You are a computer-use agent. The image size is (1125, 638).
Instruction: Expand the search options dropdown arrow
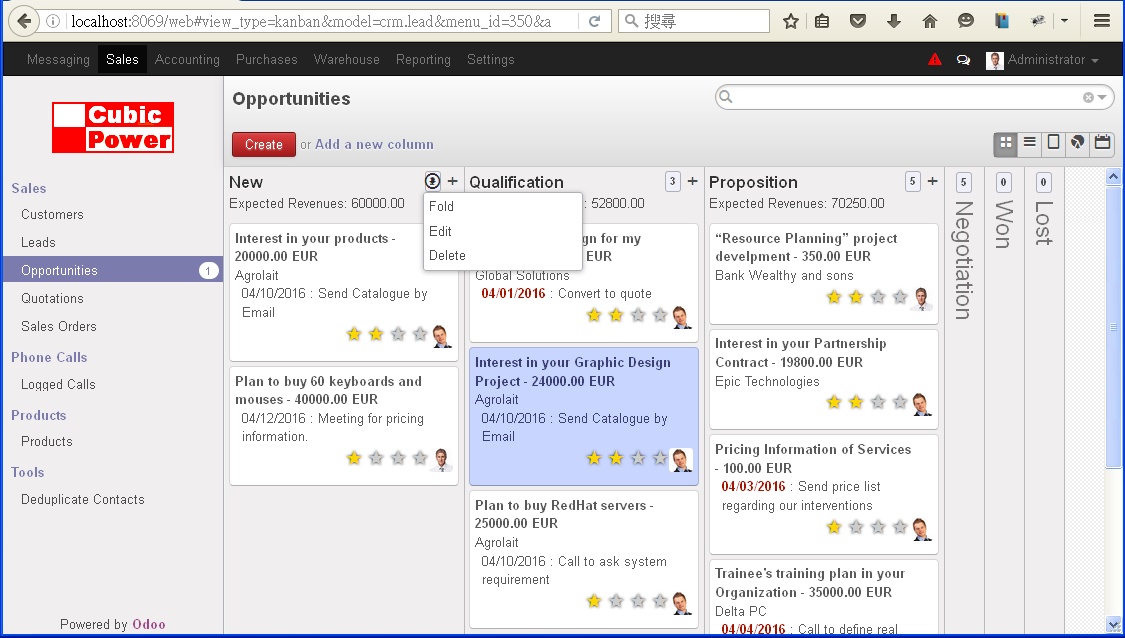pyautogui.click(x=1102, y=98)
